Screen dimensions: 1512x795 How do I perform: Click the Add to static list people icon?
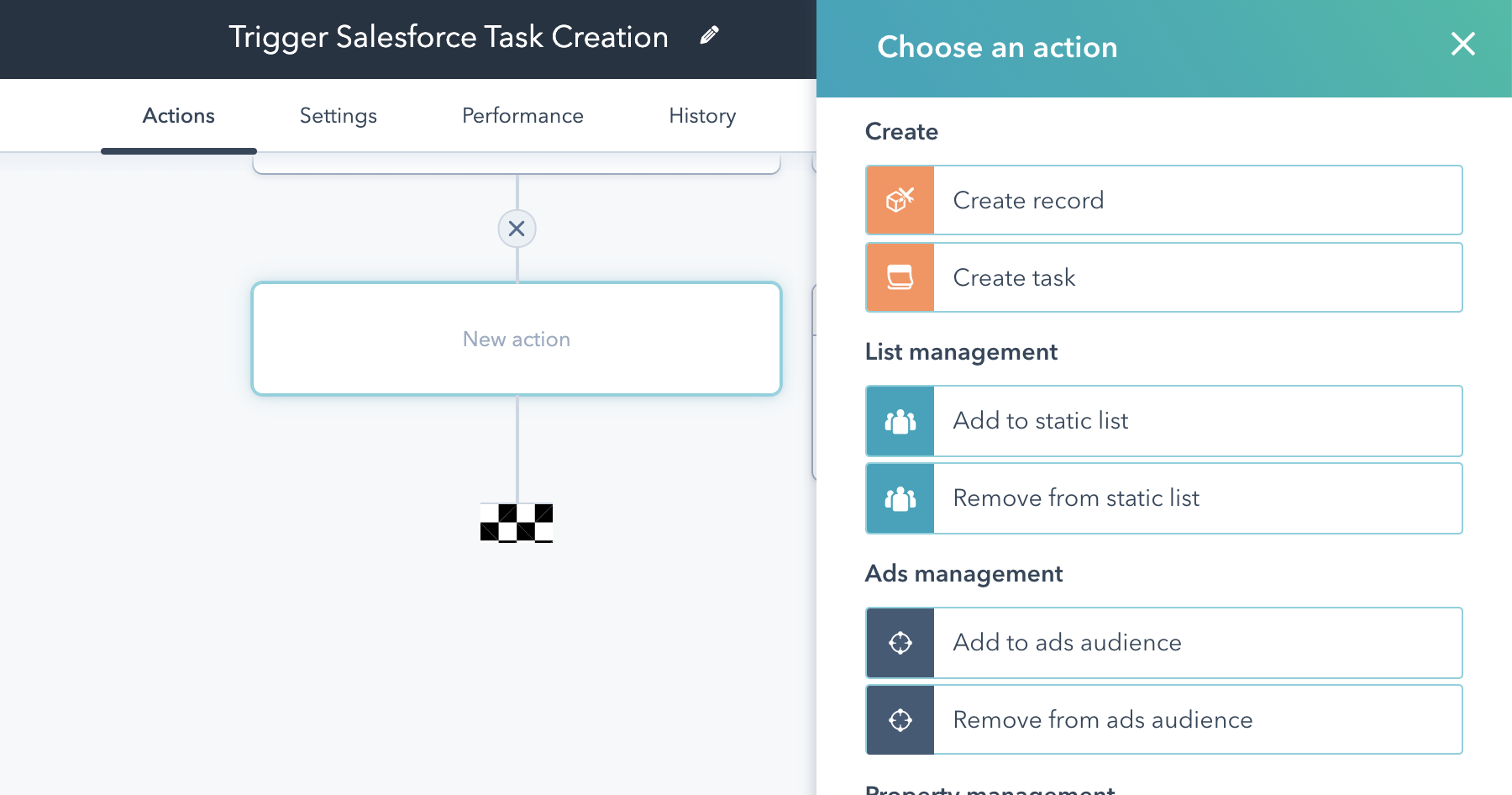tap(900, 421)
